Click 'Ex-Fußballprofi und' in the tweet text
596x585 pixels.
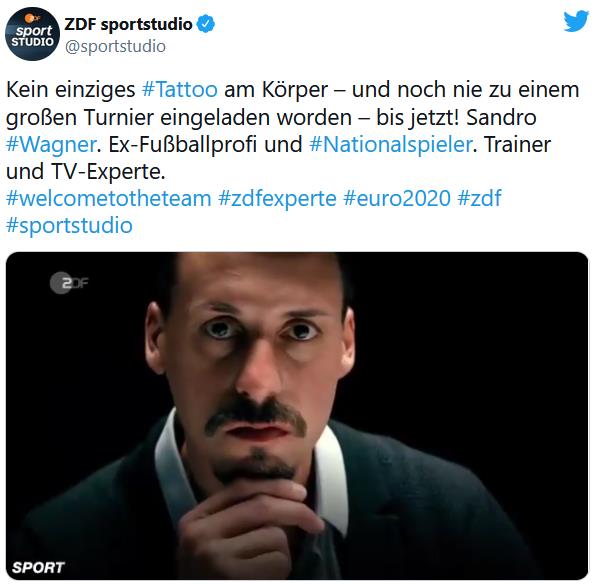tap(205, 144)
